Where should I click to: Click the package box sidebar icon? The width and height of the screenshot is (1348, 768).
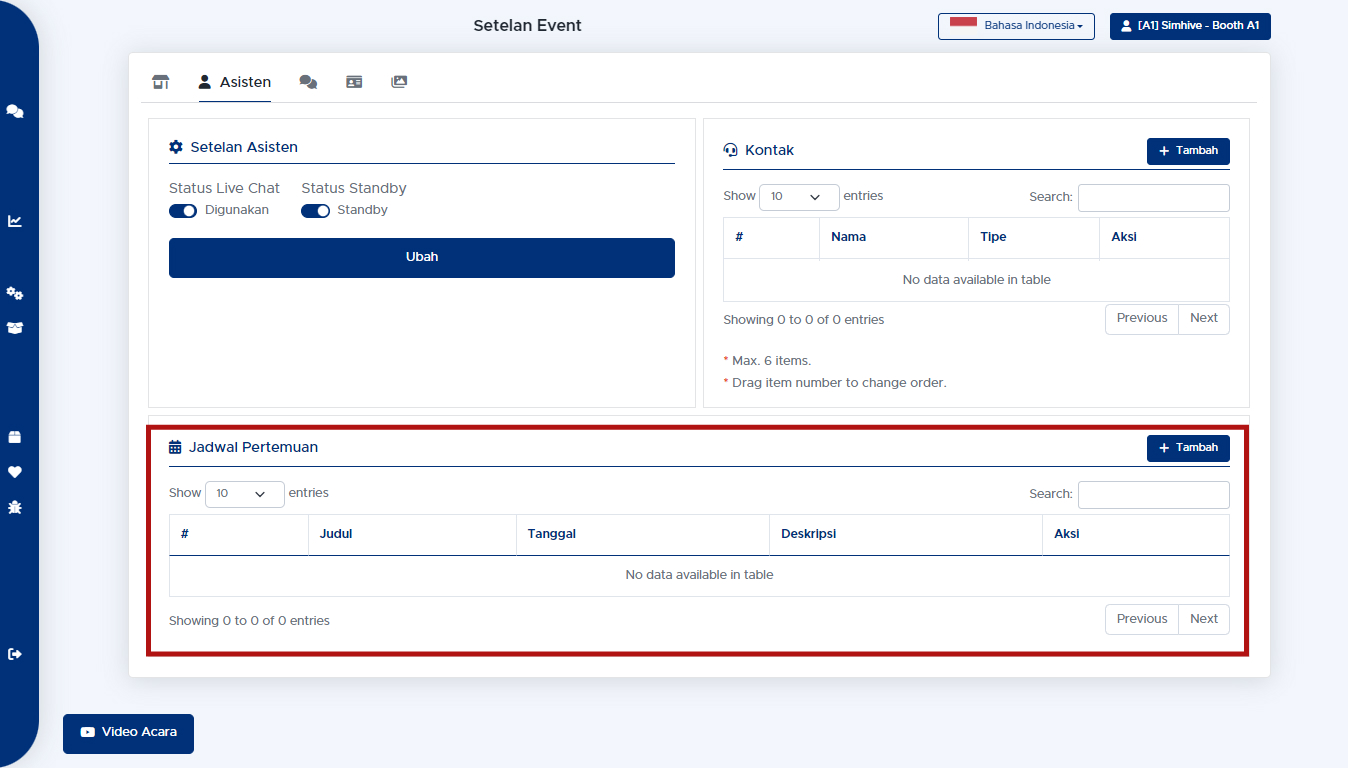[15, 437]
